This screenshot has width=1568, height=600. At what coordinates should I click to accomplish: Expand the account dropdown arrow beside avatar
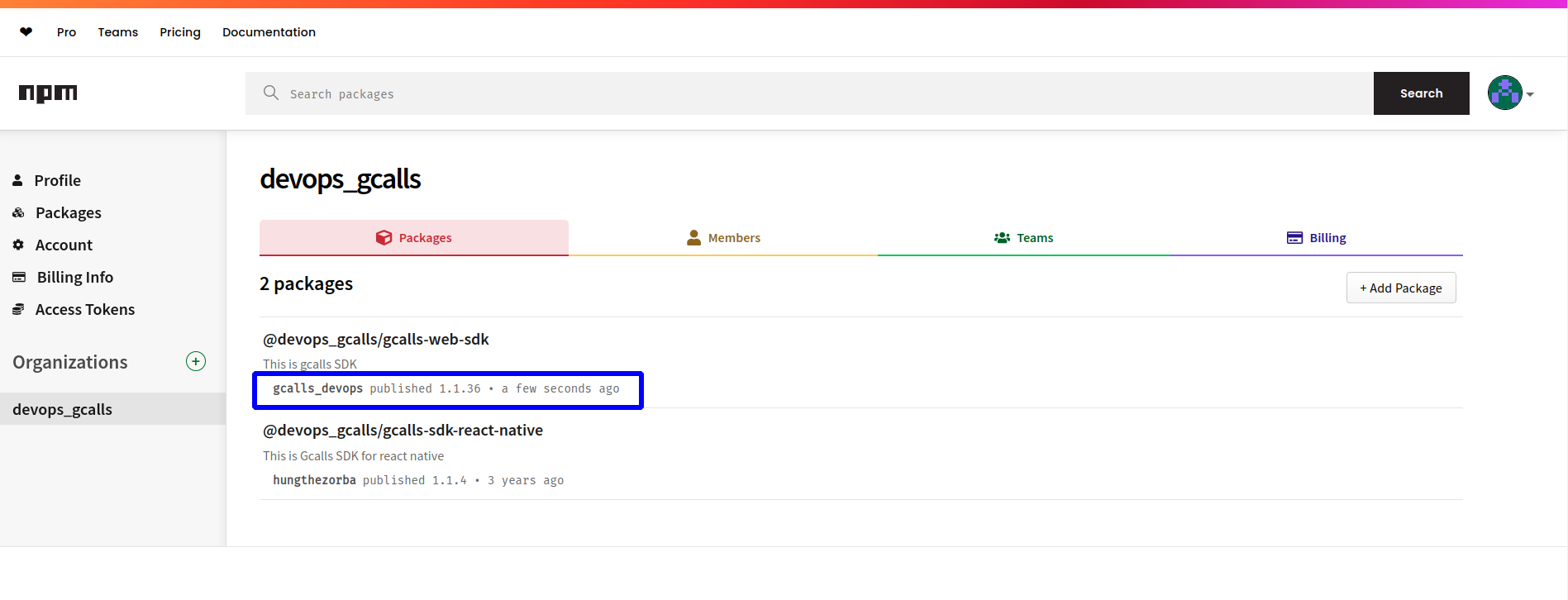click(1530, 94)
